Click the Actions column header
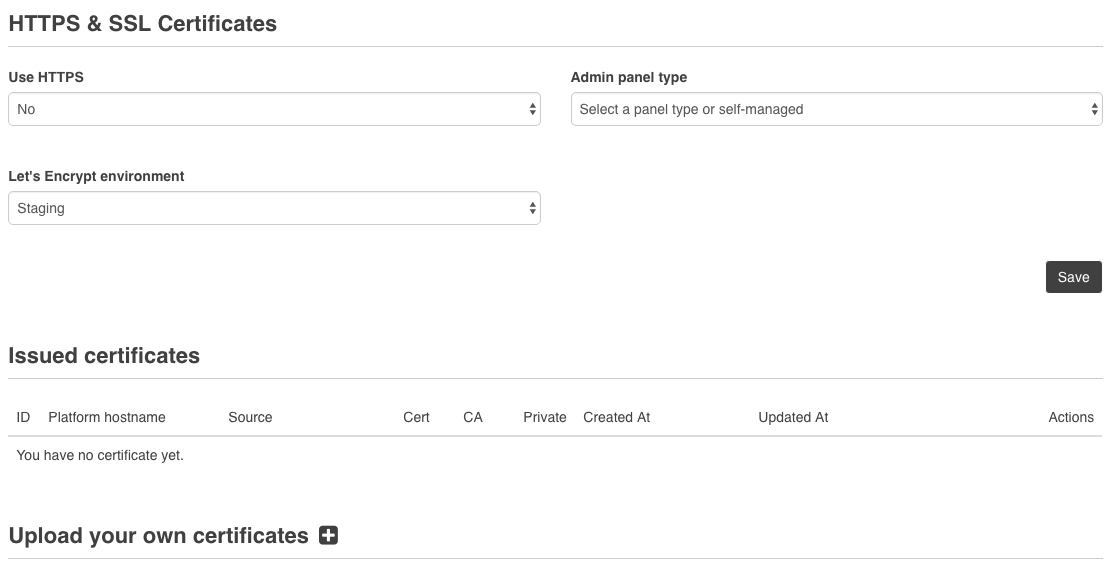Viewport: 1118px width, 572px height. [1071, 417]
